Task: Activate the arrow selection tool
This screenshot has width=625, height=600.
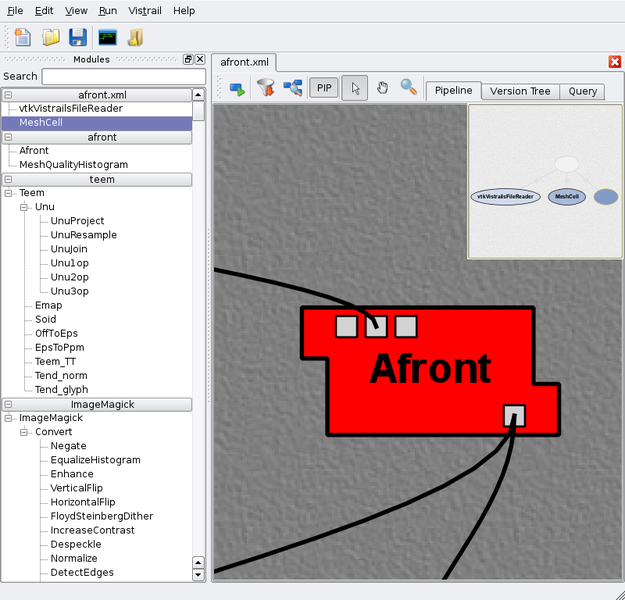Action: pos(354,88)
